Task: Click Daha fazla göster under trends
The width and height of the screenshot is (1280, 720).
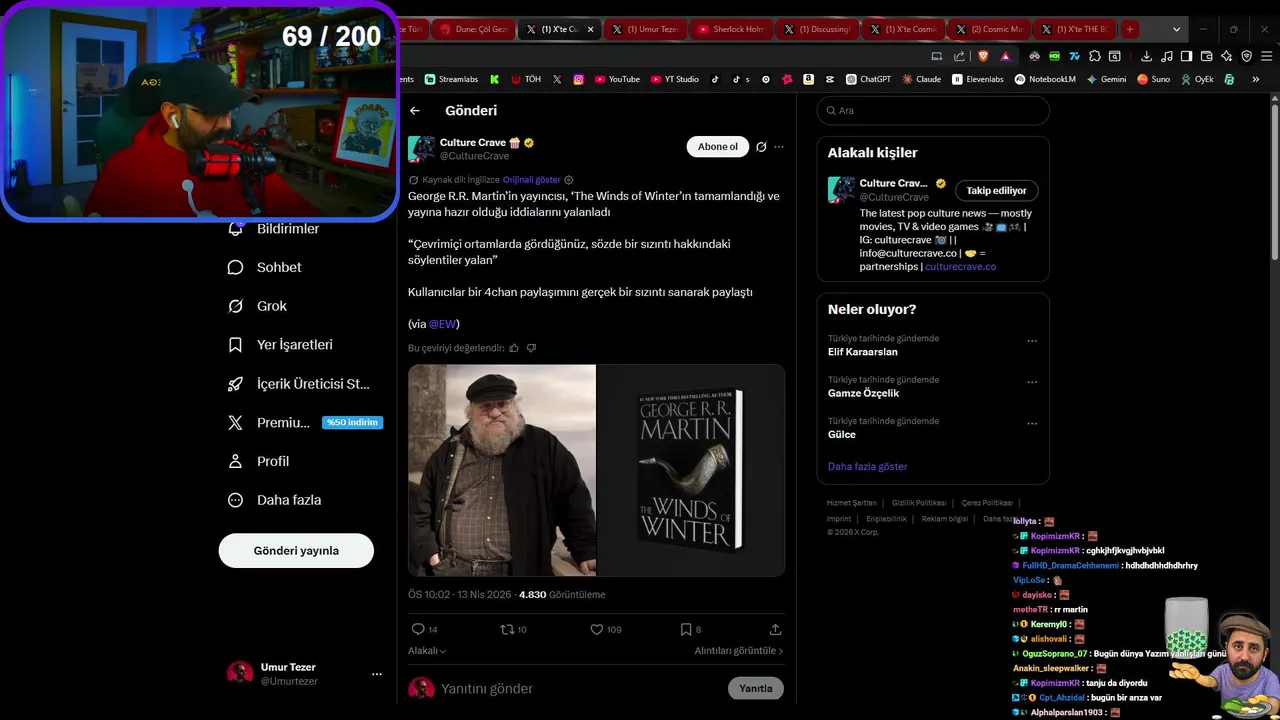Action: coord(867,467)
